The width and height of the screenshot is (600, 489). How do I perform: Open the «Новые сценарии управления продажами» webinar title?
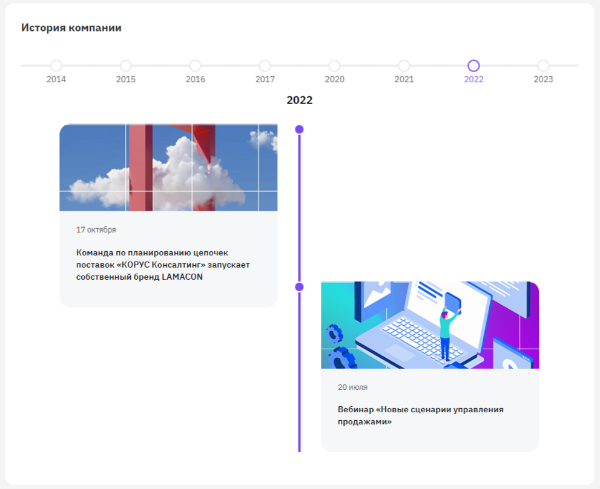[421, 416]
